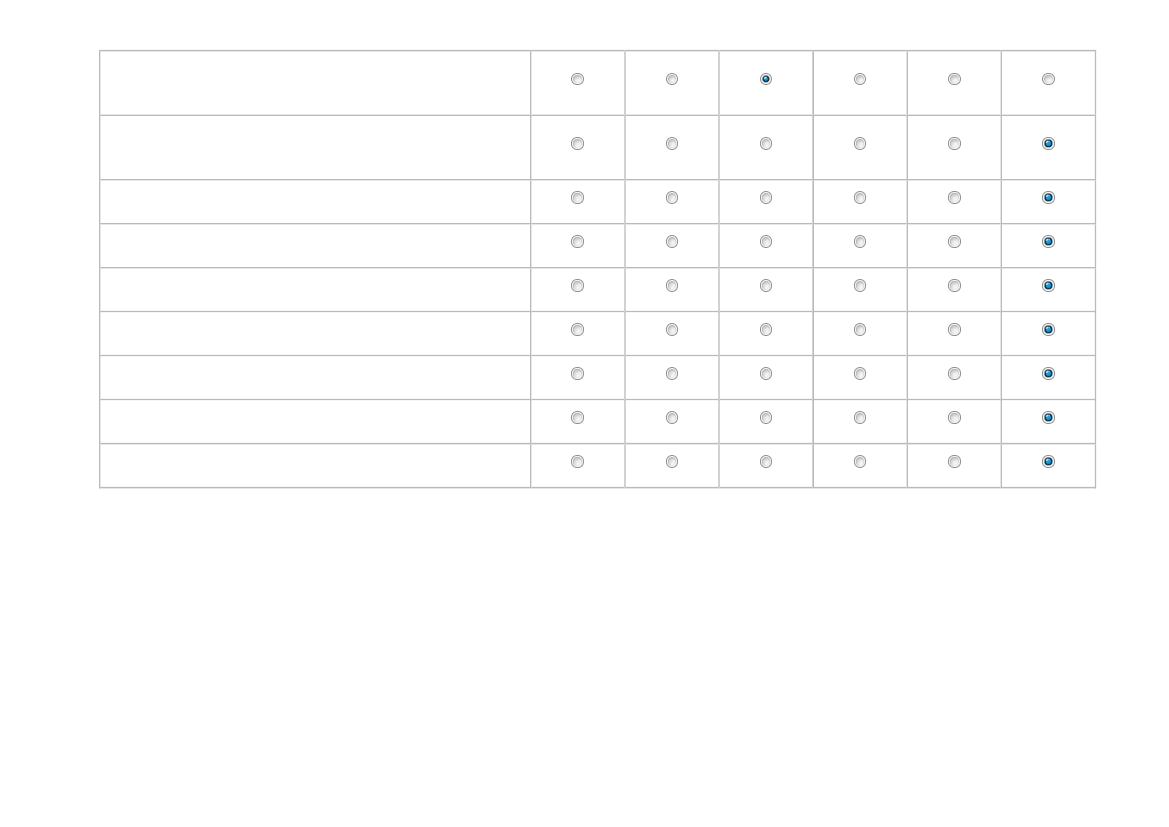Pick fourth radio option in the eighth row
1169x827 pixels.
pos(860,418)
